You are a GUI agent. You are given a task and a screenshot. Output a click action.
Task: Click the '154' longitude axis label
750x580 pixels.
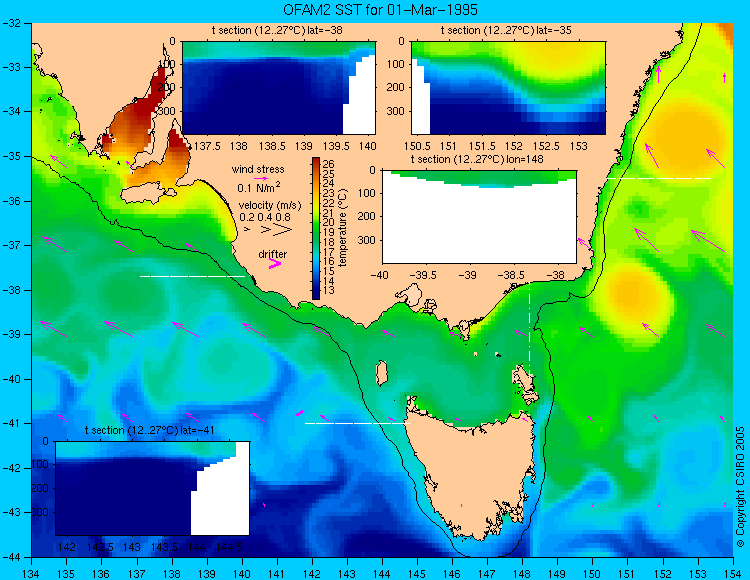tap(733, 573)
